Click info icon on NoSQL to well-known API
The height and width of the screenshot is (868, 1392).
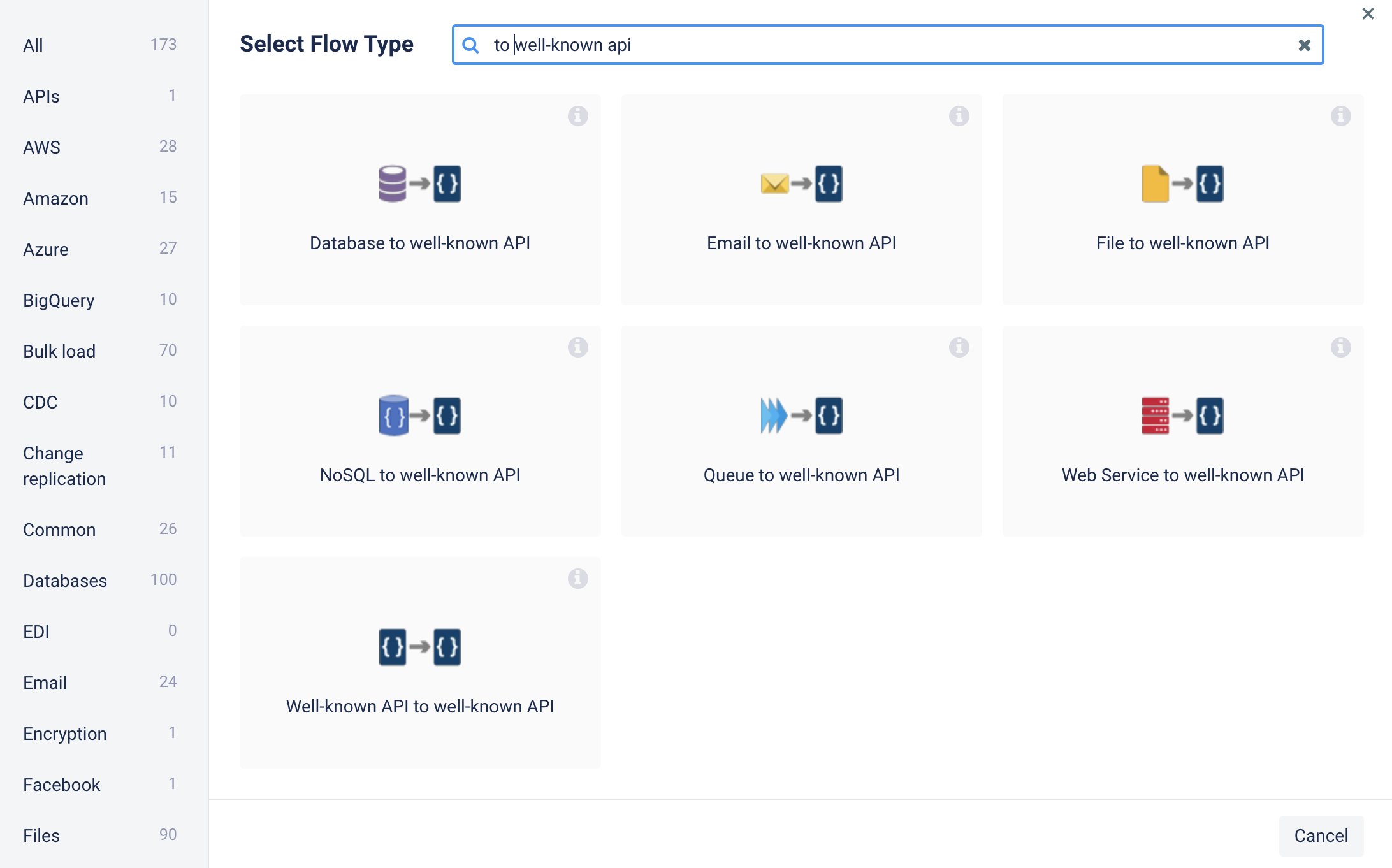coord(577,347)
